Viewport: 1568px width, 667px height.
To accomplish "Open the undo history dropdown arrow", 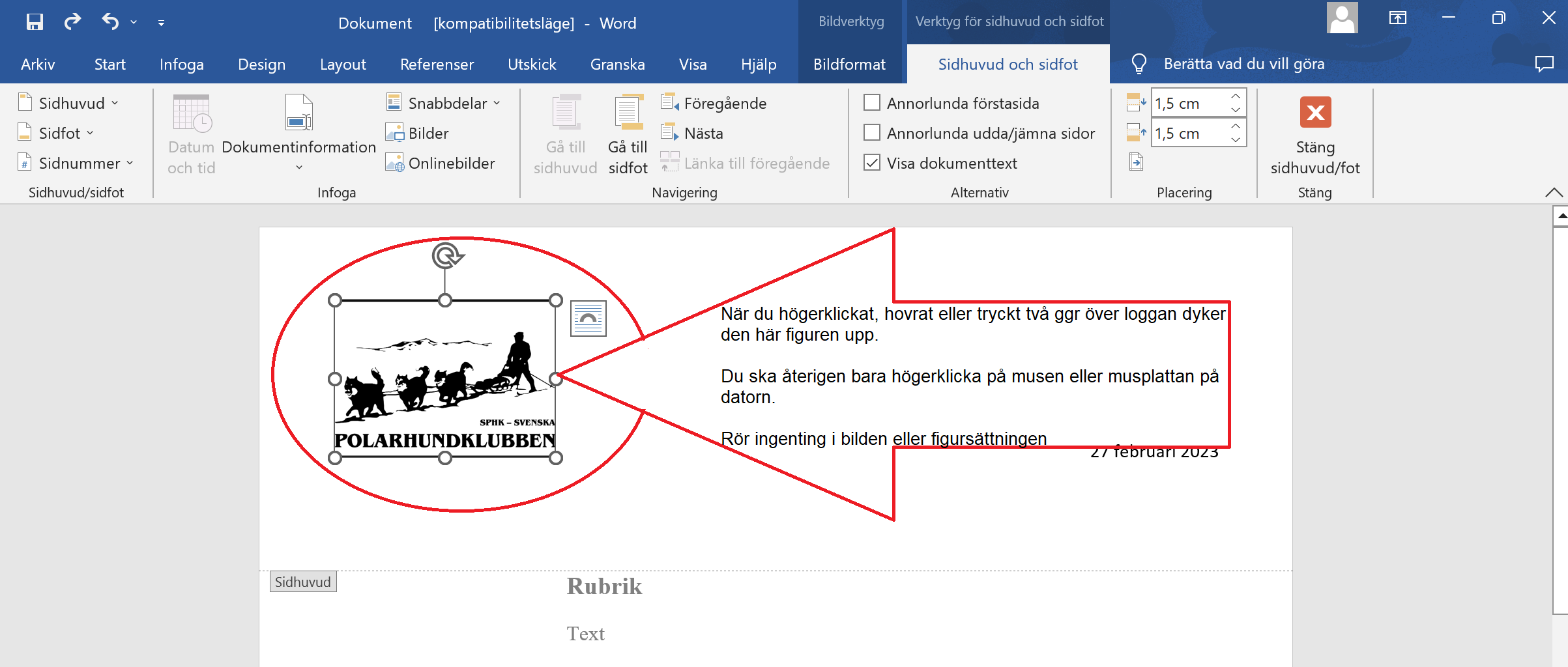I will 134,23.
